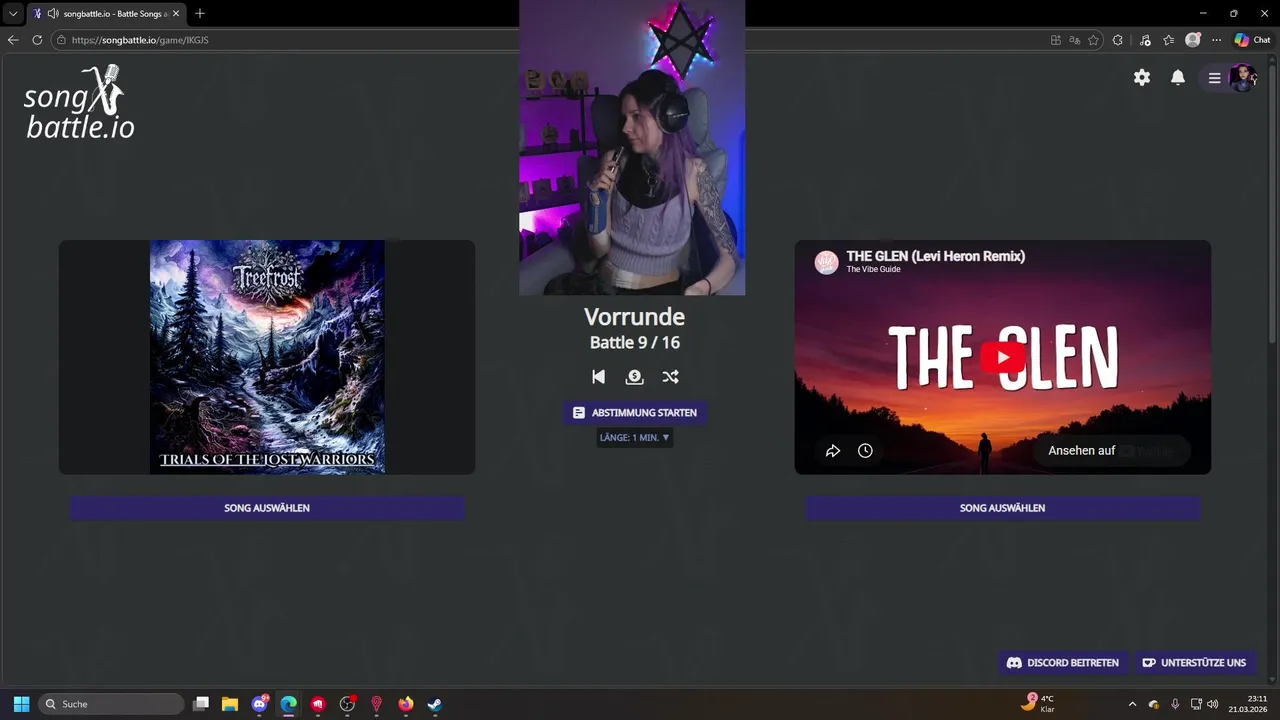The width and height of the screenshot is (1280, 720).
Task: Click the watch later clock icon
Action: (865, 451)
